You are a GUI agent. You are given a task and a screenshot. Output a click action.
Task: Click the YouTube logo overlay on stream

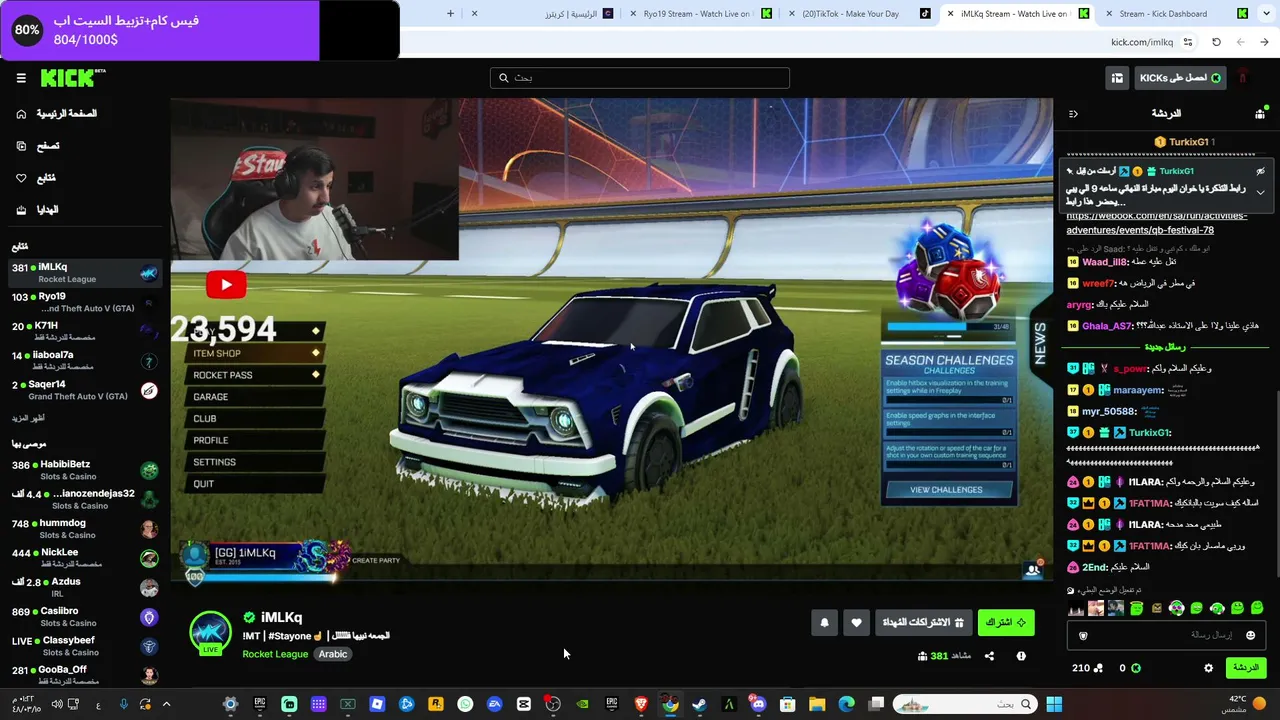pos(226,285)
